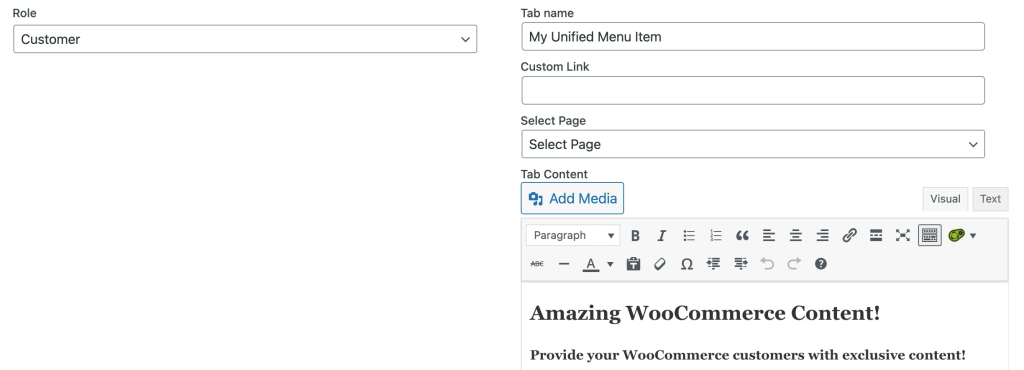Undo the last edit
Viewport: 1024px width, 370px height.
(x=767, y=264)
